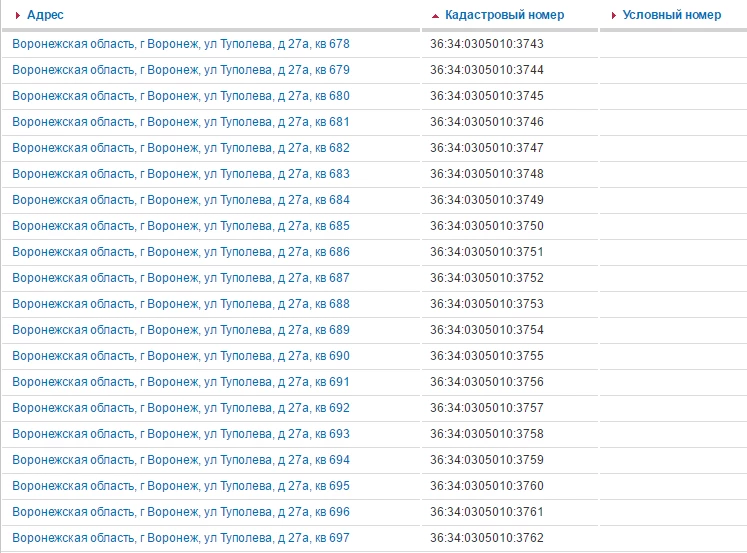747x553 pixels.
Task: Select cadastral number 36:34:0305010:3747
Action: pos(487,148)
